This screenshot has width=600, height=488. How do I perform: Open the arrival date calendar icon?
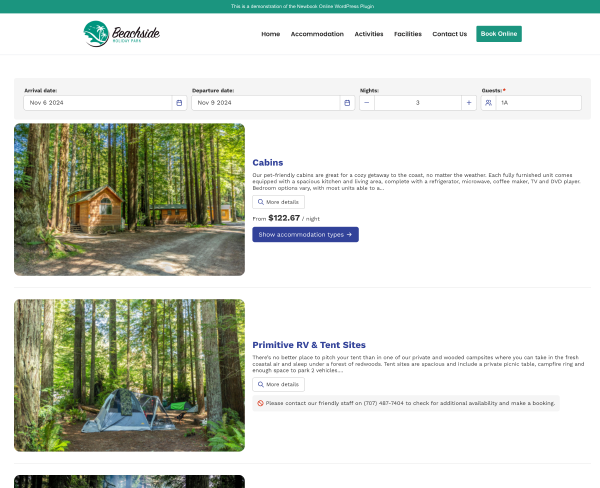pyautogui.click(x=179, y=103)
